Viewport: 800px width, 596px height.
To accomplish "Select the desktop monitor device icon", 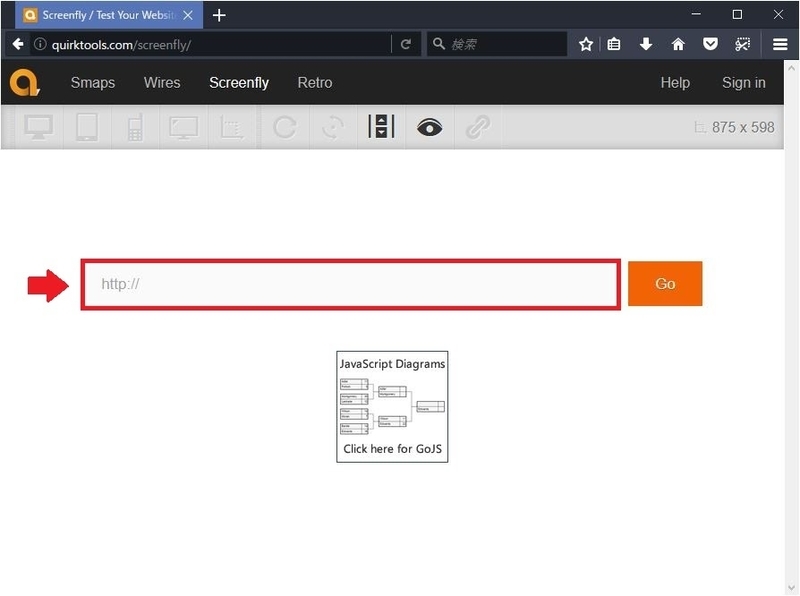I will tap(39, 127).
